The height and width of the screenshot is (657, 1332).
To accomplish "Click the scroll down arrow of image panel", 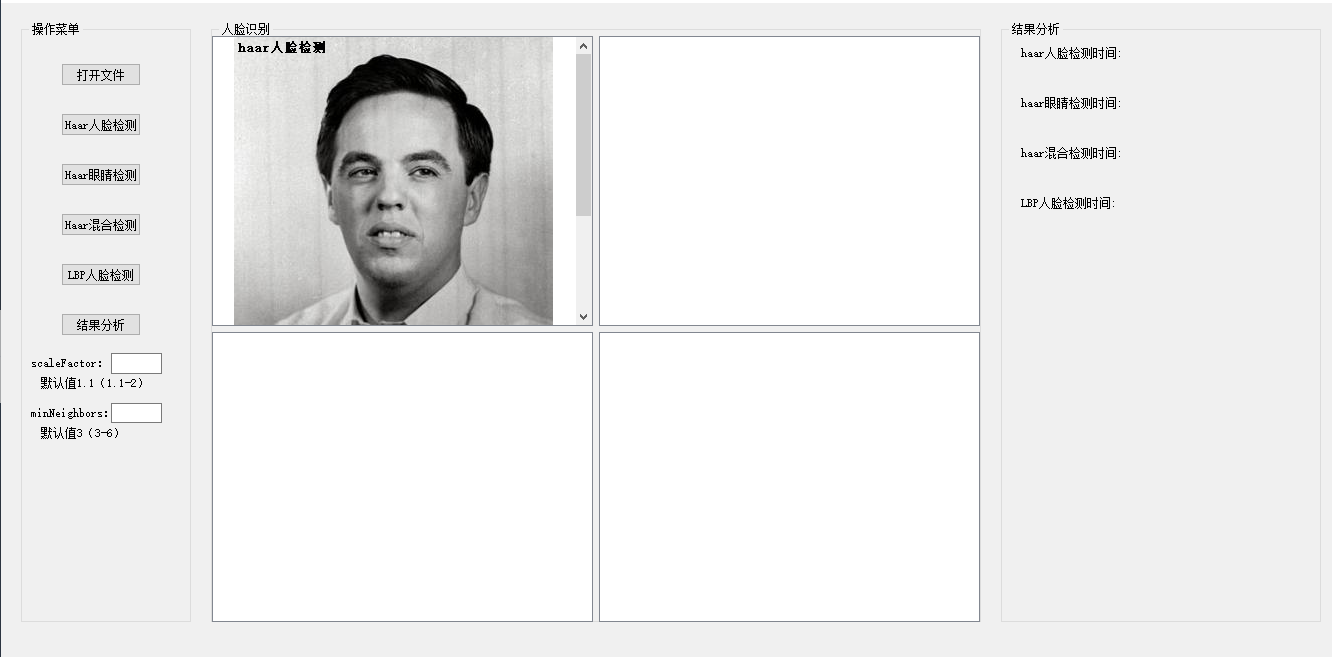I will pyautogui.click(x=584, y=316).
